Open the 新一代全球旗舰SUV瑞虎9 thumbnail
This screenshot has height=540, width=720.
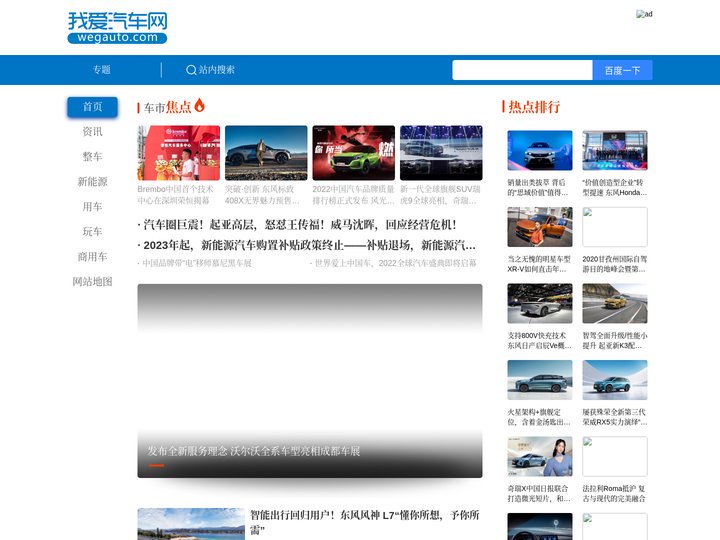pyautogui.click(x=441, y=153)
